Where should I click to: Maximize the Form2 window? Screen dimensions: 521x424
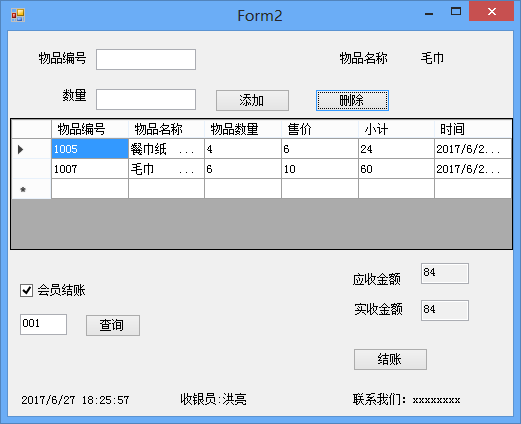[x=456, y=11]
